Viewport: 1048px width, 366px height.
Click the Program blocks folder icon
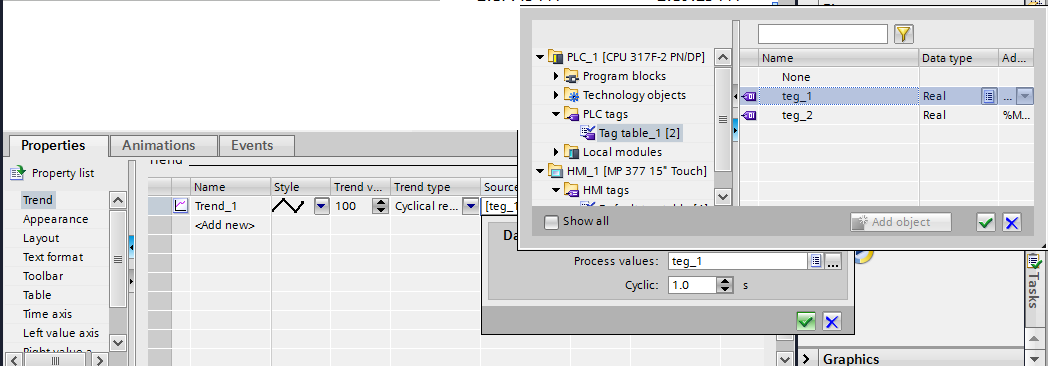coord(571,76)
